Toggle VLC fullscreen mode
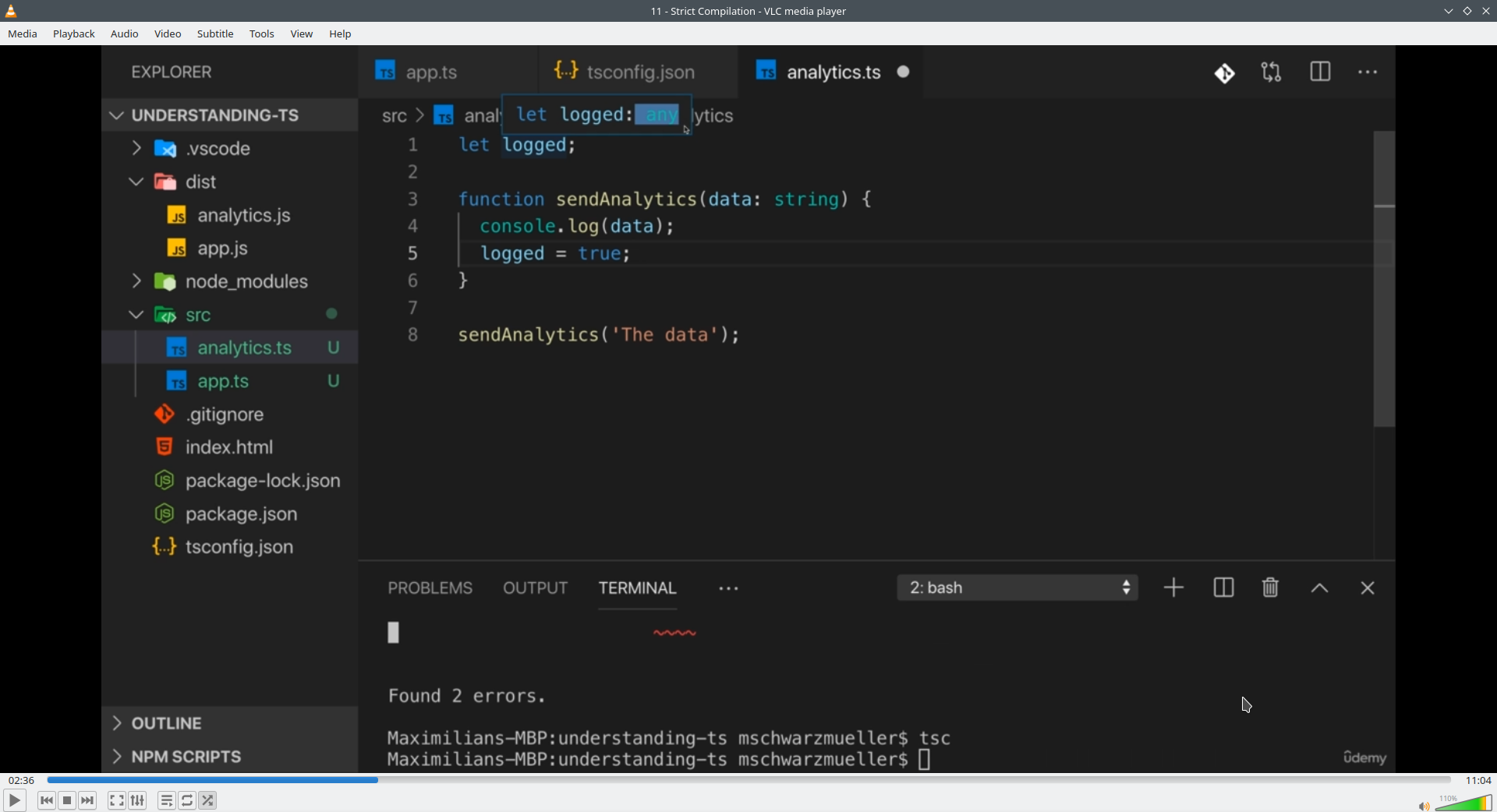Viewport: 1497px width, 812px height. pyautogui.click(x=117, y=800)
